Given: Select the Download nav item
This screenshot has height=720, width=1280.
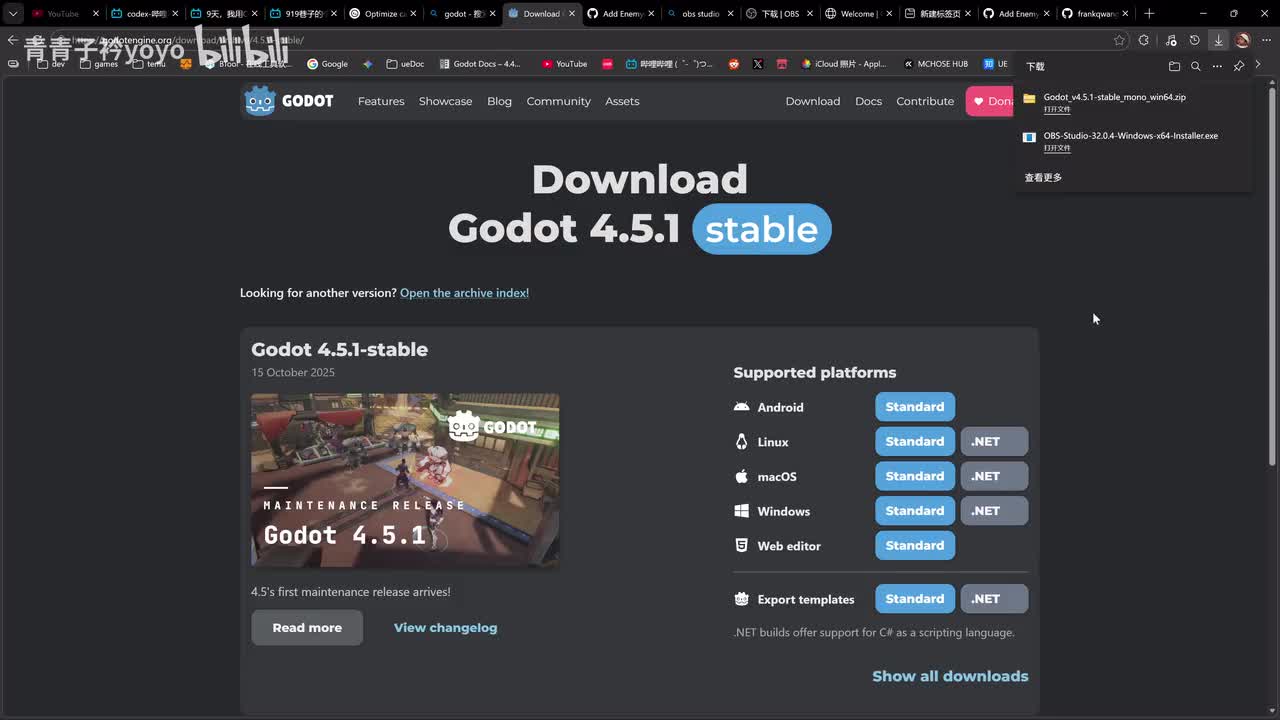Looking at the screenshot, I should (813, 101).
